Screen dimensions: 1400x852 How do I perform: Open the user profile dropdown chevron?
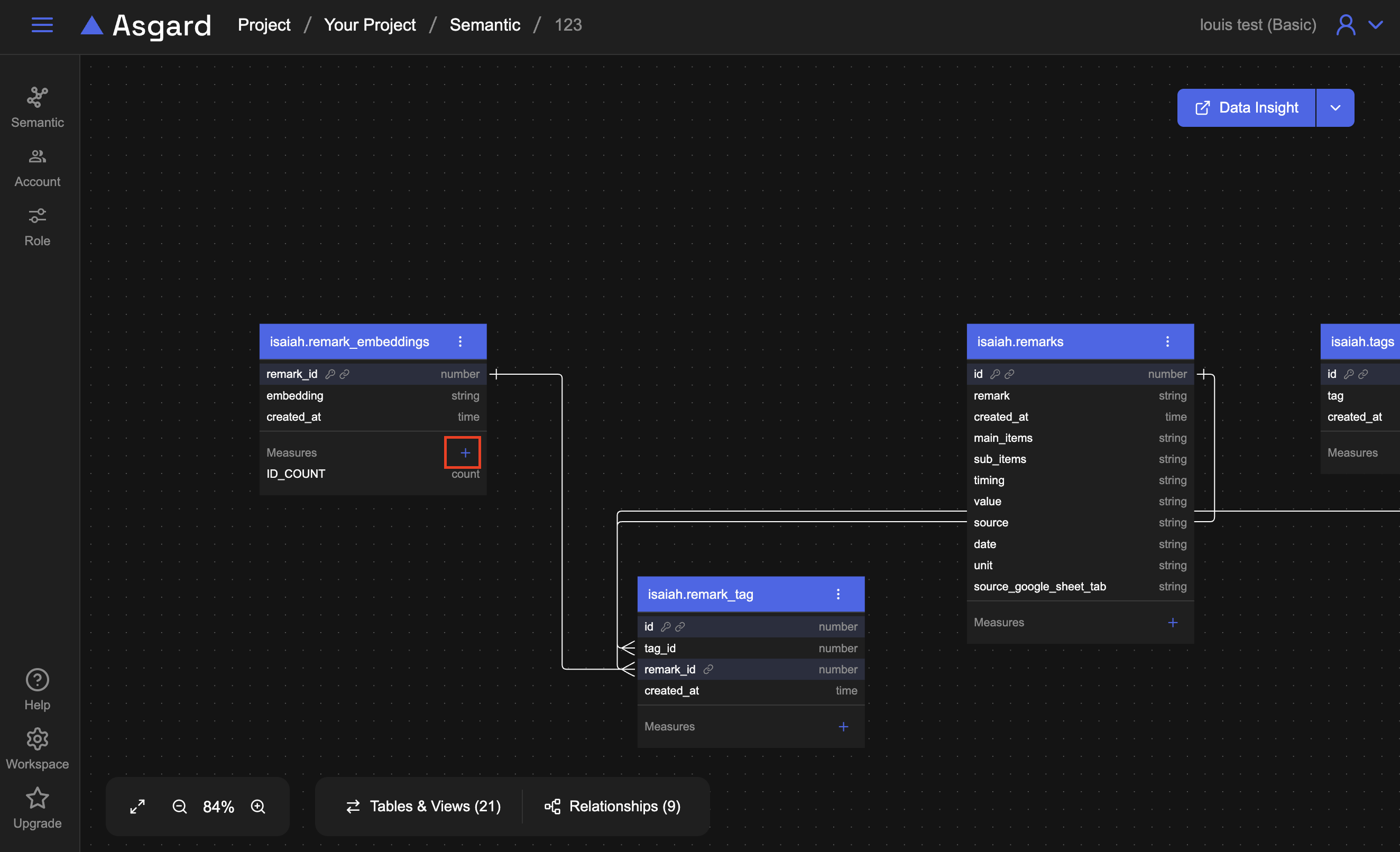click(1376, 25)
